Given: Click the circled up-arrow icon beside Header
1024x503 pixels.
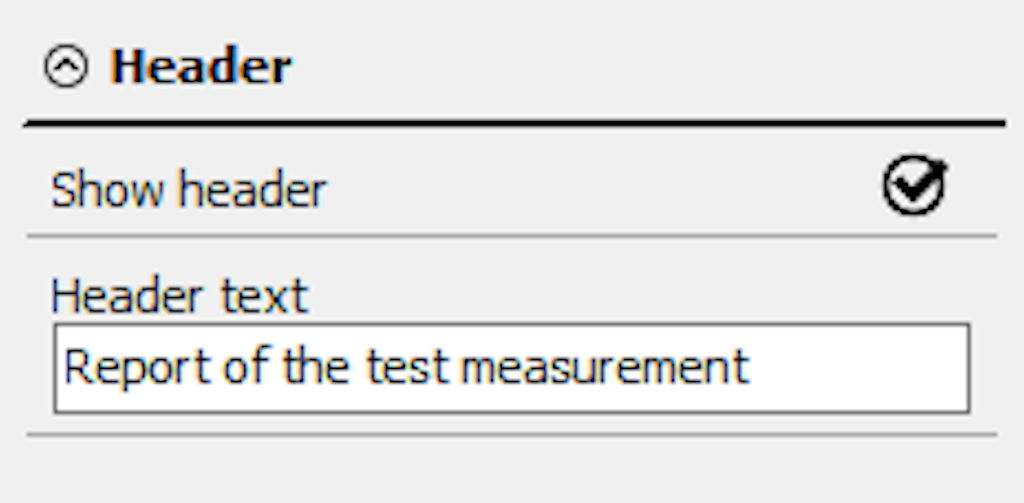Looking at the screenshot, I should (x=66, y=66).
